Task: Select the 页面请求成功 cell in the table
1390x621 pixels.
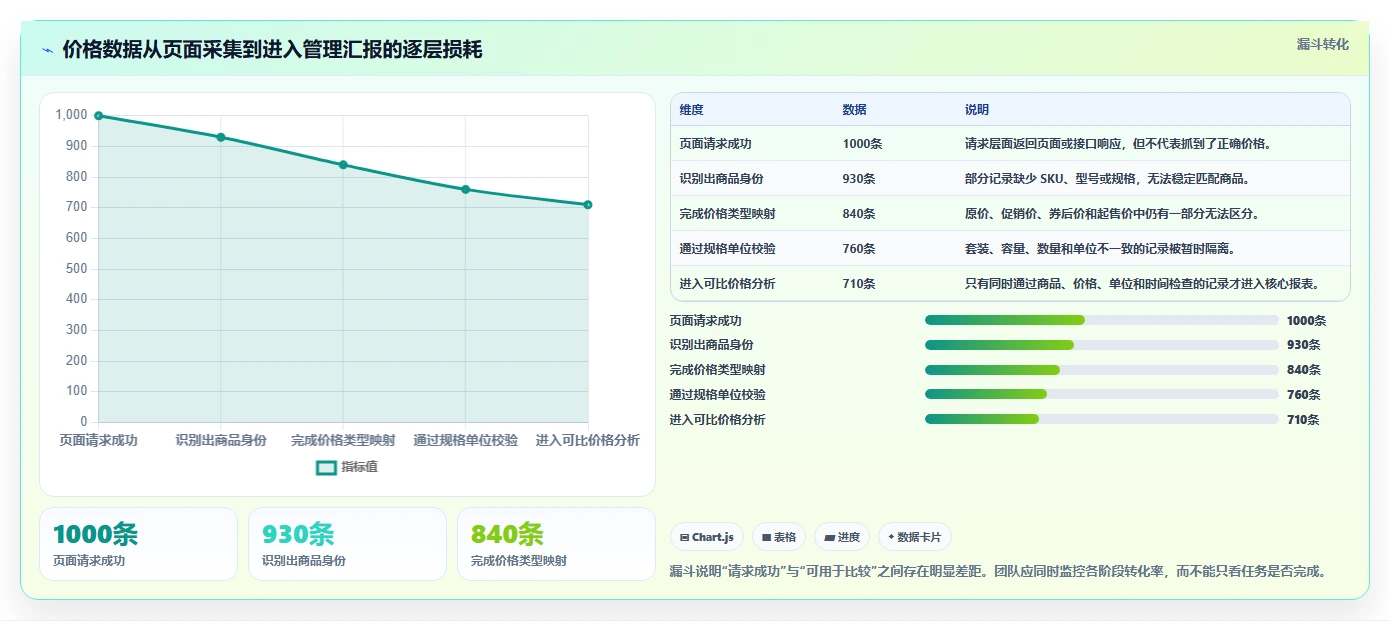Action: point(716,144)
